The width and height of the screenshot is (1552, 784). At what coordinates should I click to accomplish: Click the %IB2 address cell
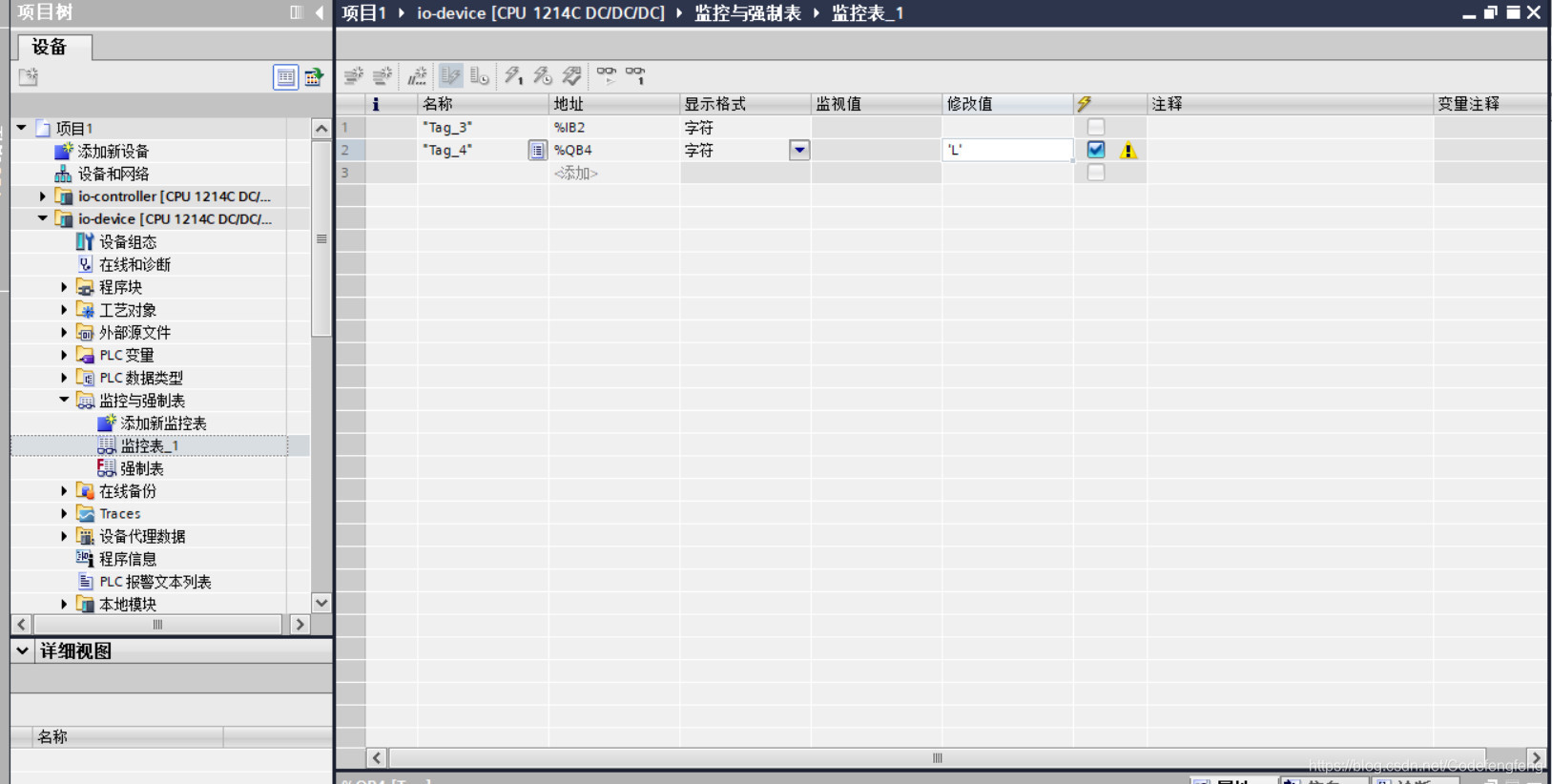pyautogui.click(x=614, y=127)
